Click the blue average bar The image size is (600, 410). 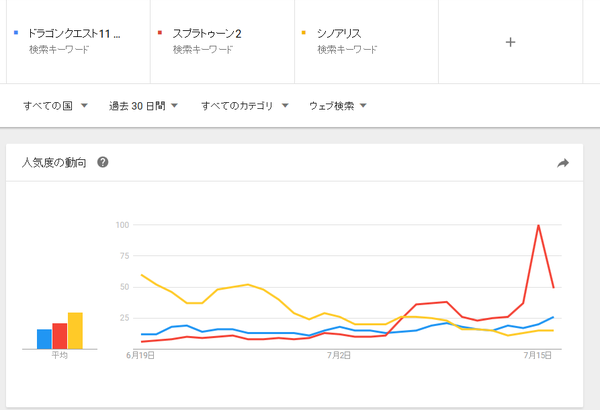click(44, 339)
